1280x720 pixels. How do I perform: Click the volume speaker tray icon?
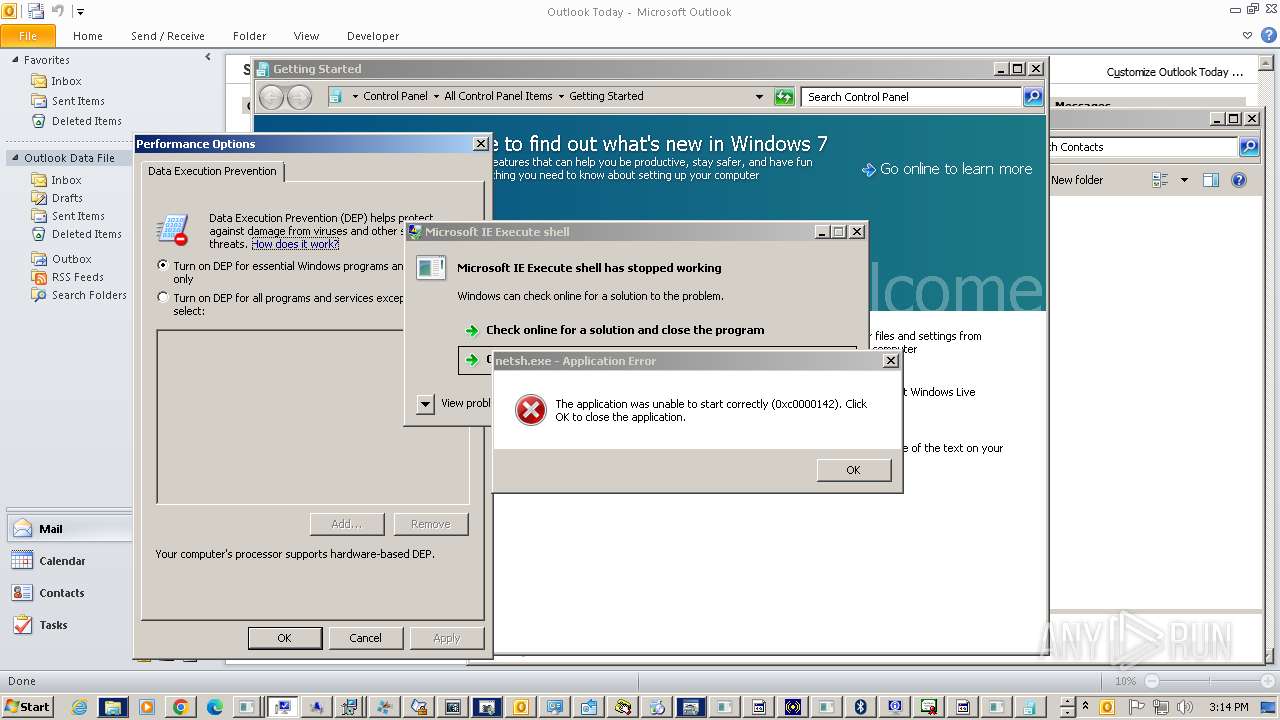pyautogui.click(x=1185, y=707)
